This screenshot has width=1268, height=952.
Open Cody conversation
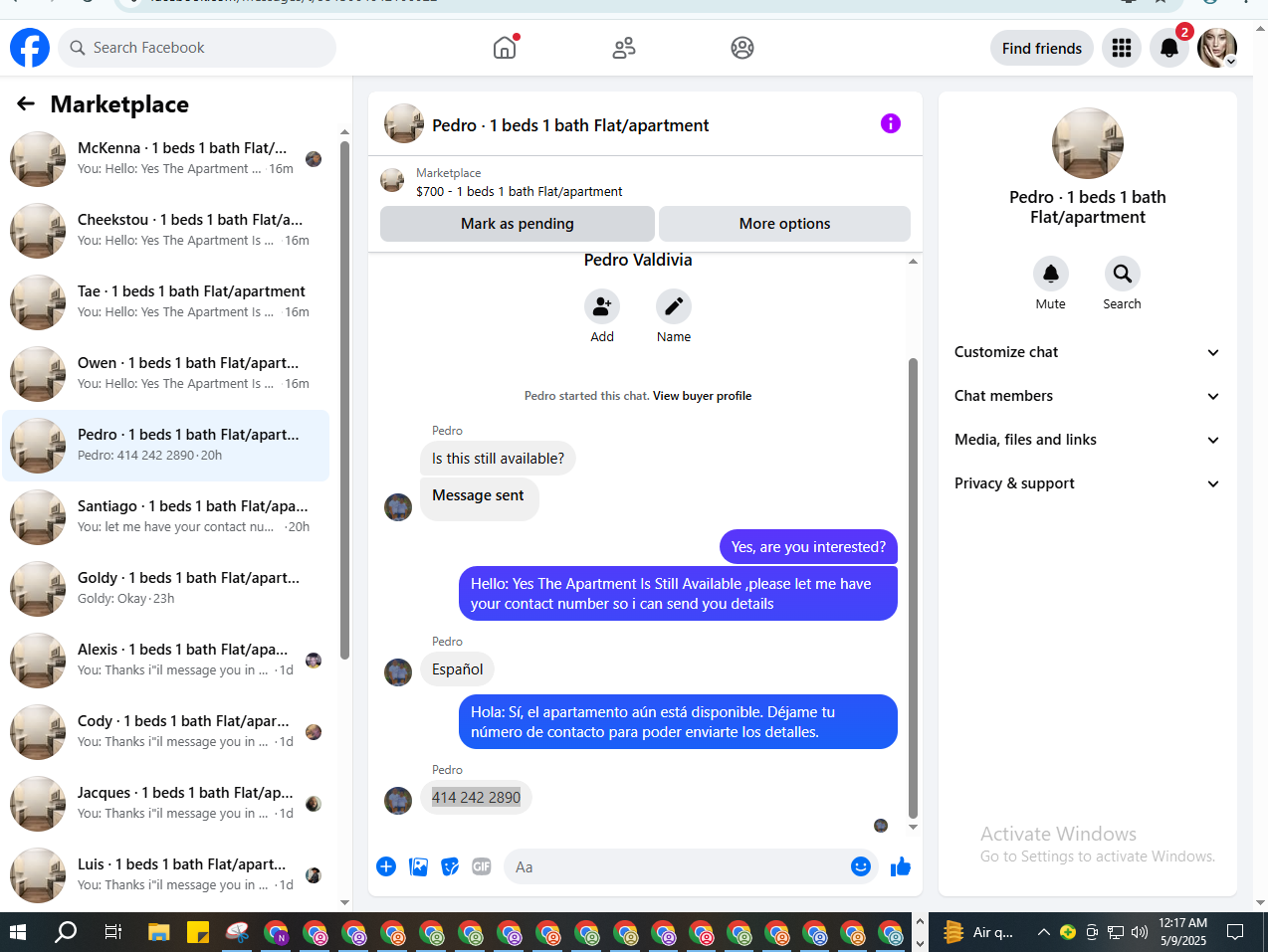click(x=166, y=732)
